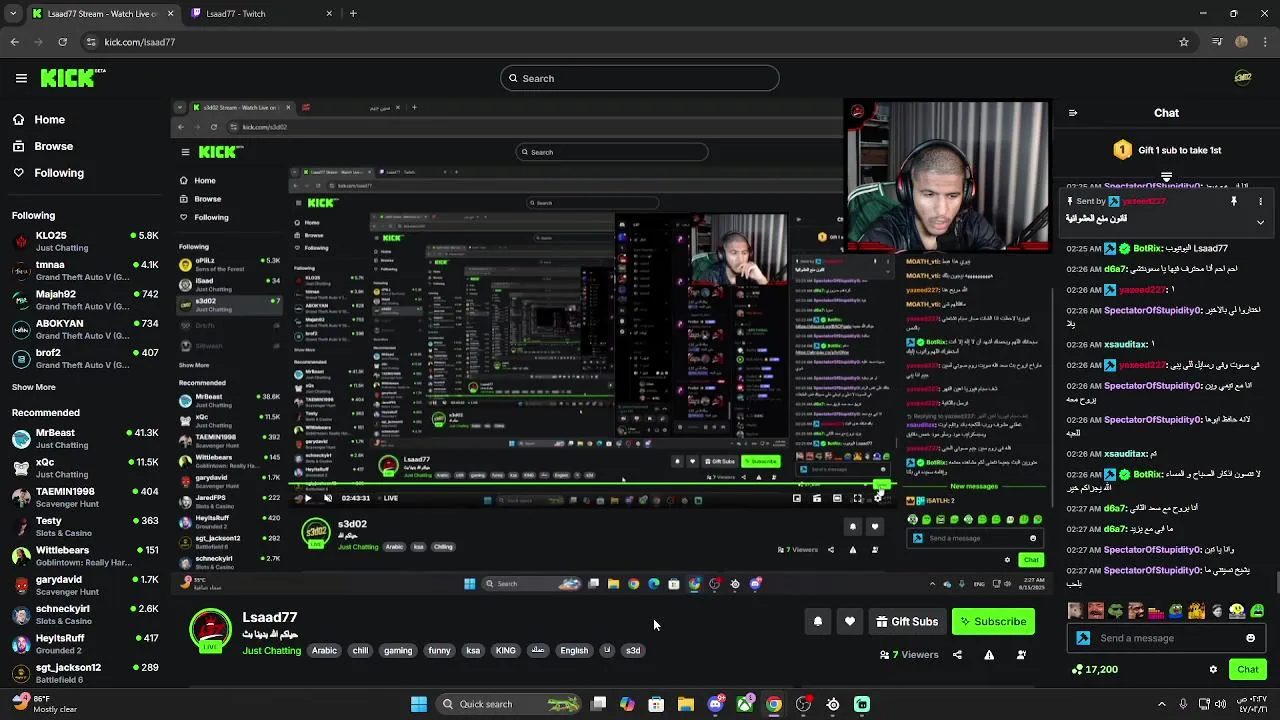Open recommended channel Testy
Viewport: 1280px width, 720px height.
coord(85,526)
